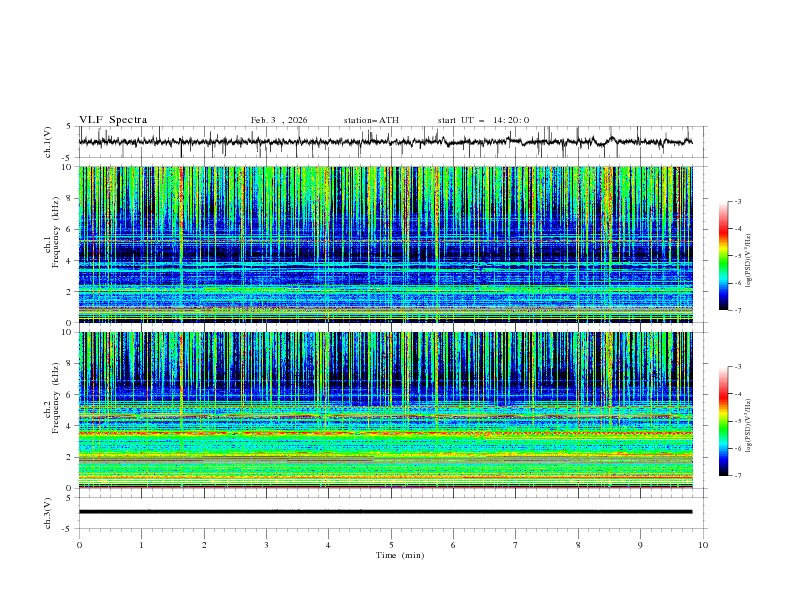Viewport: 792px width, 612px height.
Task: Select the "ch.3(V)" axis label
Action: [49, 511]
